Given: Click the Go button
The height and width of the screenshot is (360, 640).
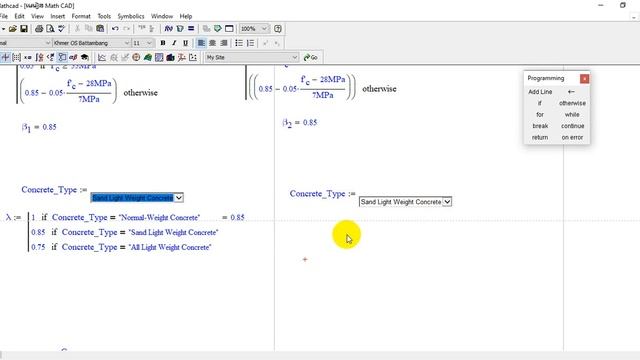Looking at the screenshot, I should pos(311,58).
